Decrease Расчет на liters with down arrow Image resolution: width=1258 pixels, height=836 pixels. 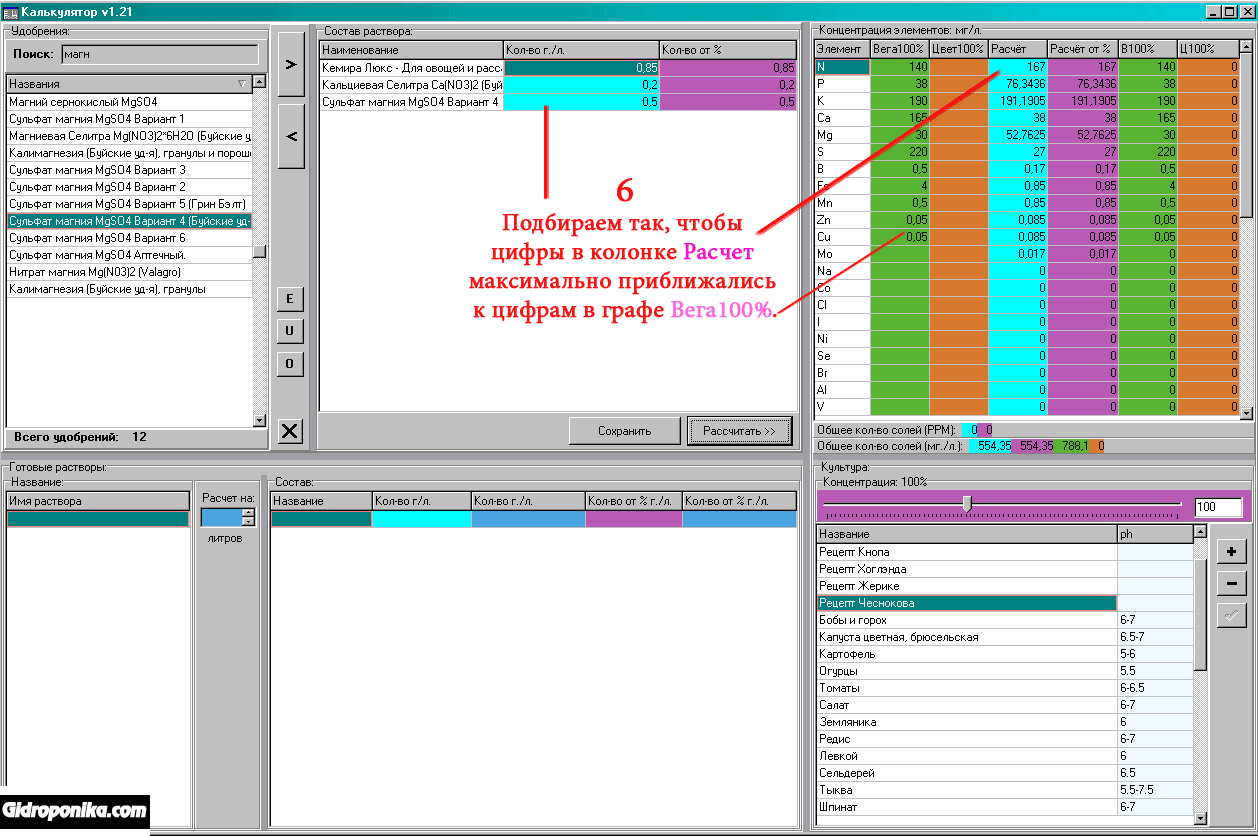249,521
